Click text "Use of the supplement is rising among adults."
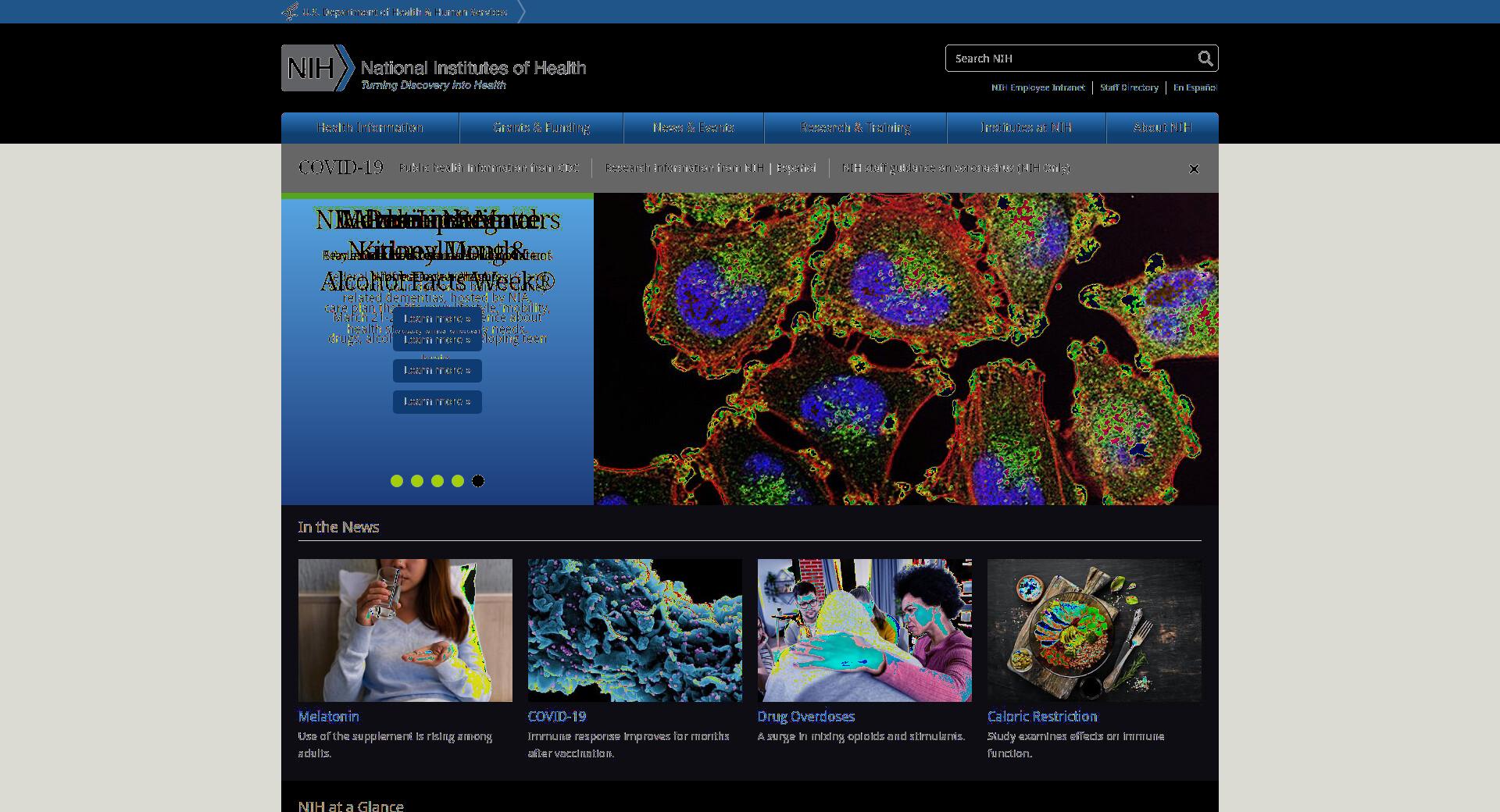This screenshot has height=812, width=1500. 395,745
